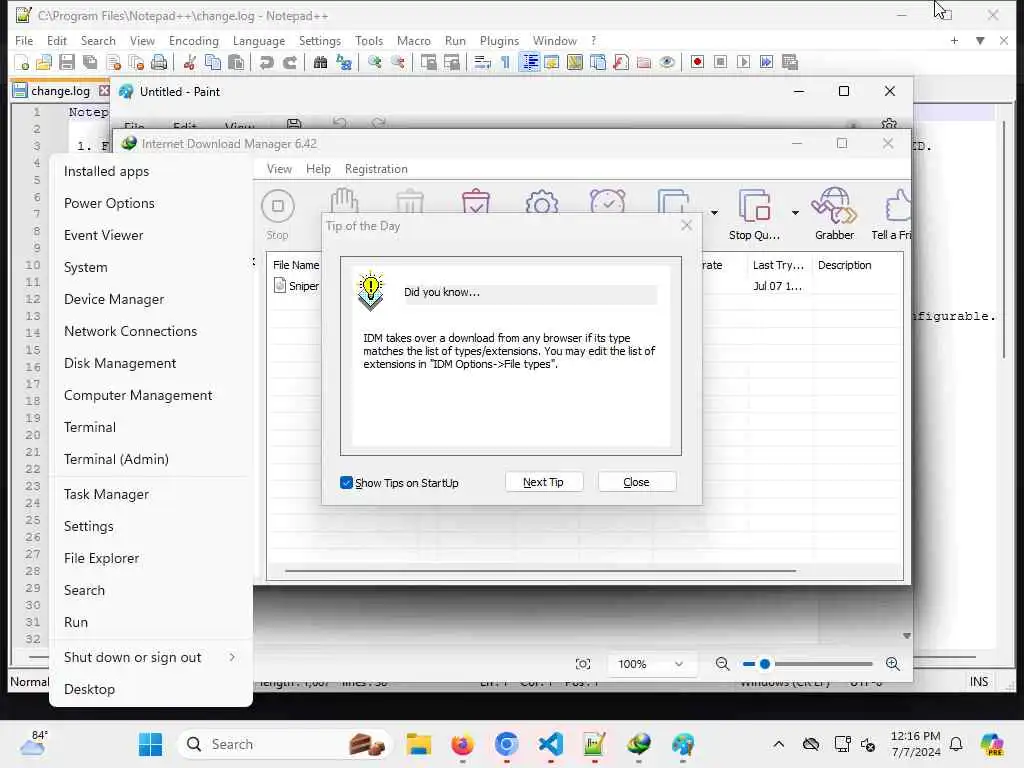Toggle Show All Characters pilcrow icon

505,63
